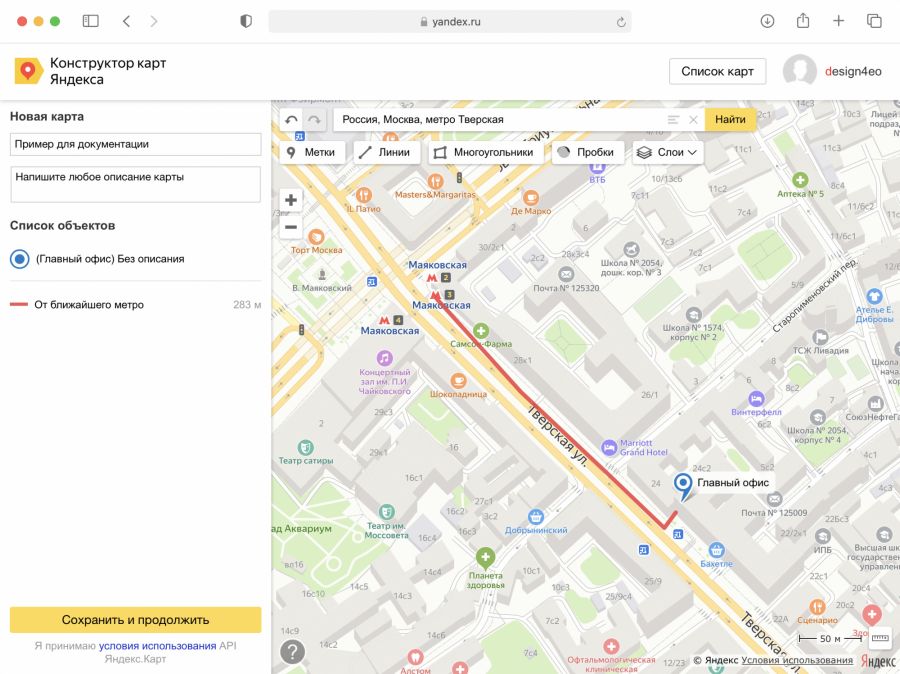
Task: Open the условия использования link in sidebar
Action: coord(157,646)
